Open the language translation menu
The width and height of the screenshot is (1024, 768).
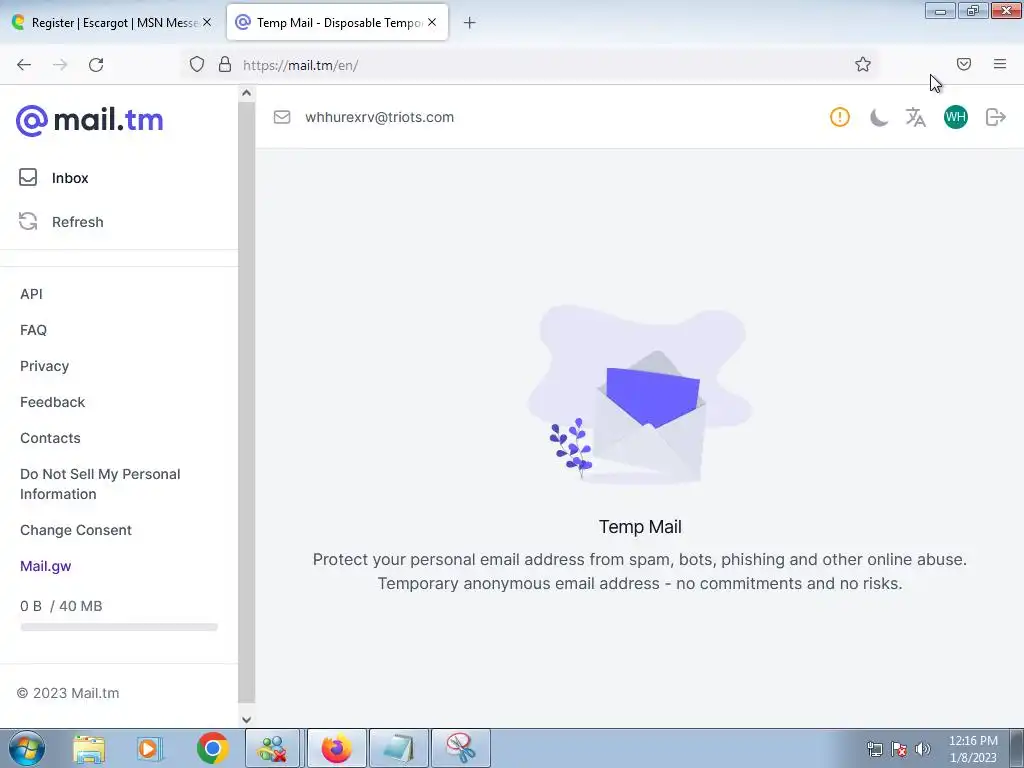(x=916, y=118)
